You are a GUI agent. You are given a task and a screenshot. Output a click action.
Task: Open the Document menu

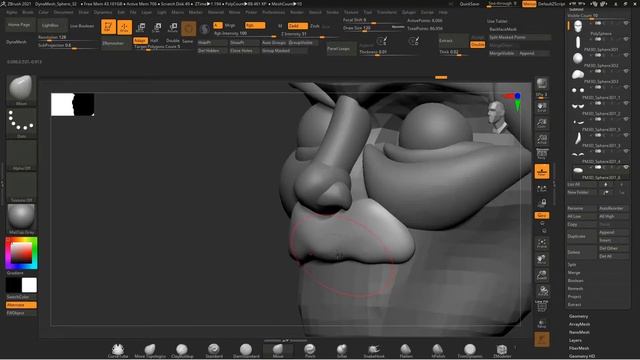coord(64,12)
